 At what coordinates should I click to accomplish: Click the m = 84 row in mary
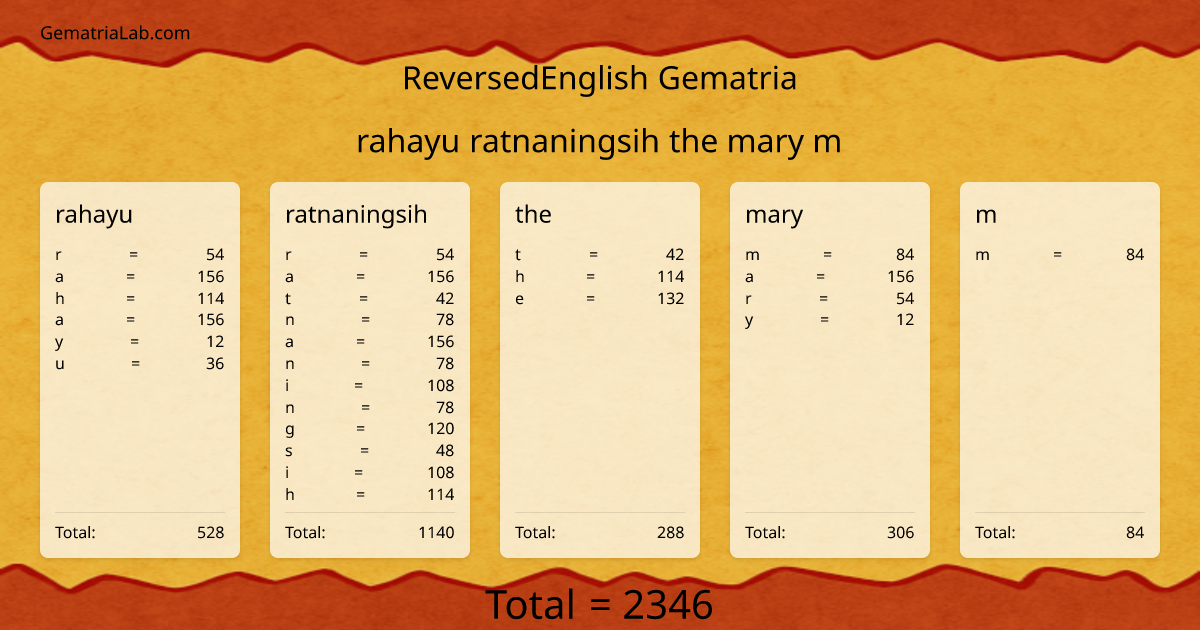point(830,254)
